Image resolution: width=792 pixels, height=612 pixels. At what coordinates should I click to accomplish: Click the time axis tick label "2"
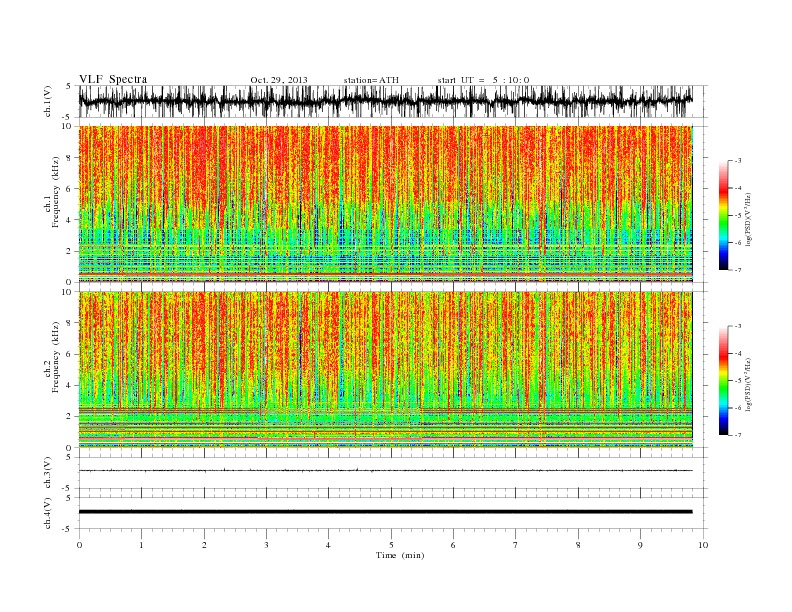coord(204,545)
